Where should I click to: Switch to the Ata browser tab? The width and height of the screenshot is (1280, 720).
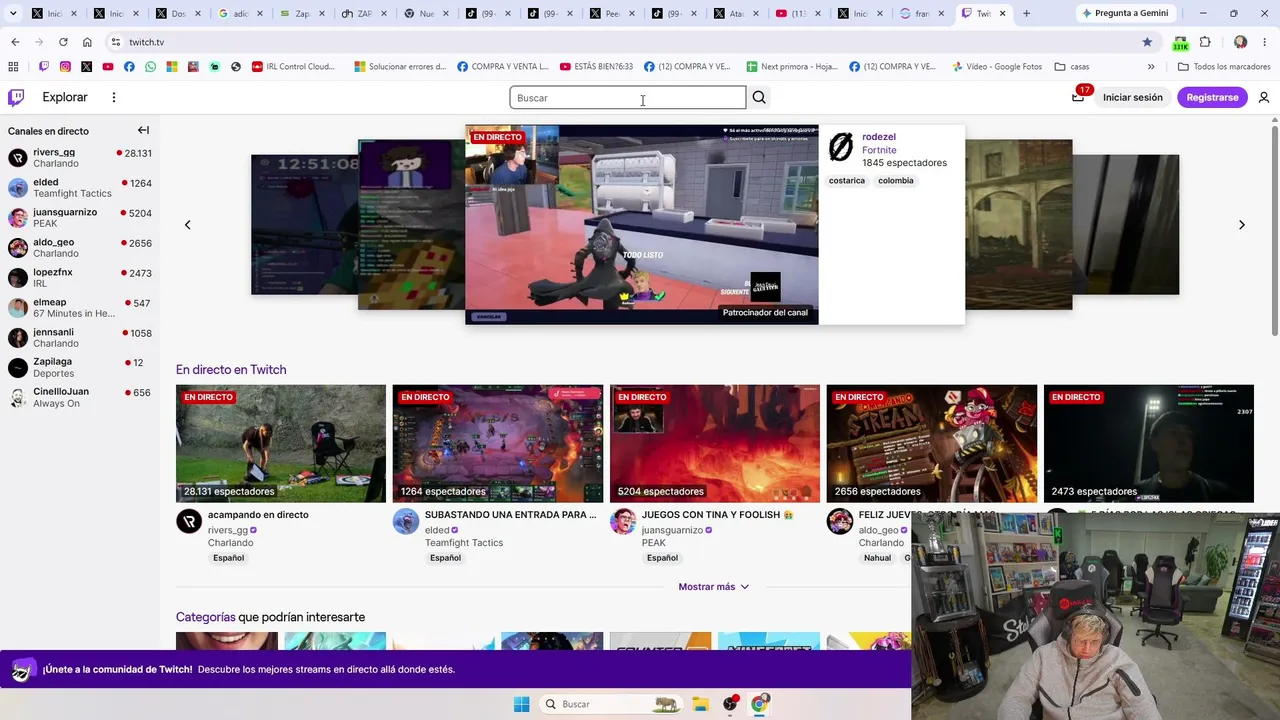[x=735, y=13]
